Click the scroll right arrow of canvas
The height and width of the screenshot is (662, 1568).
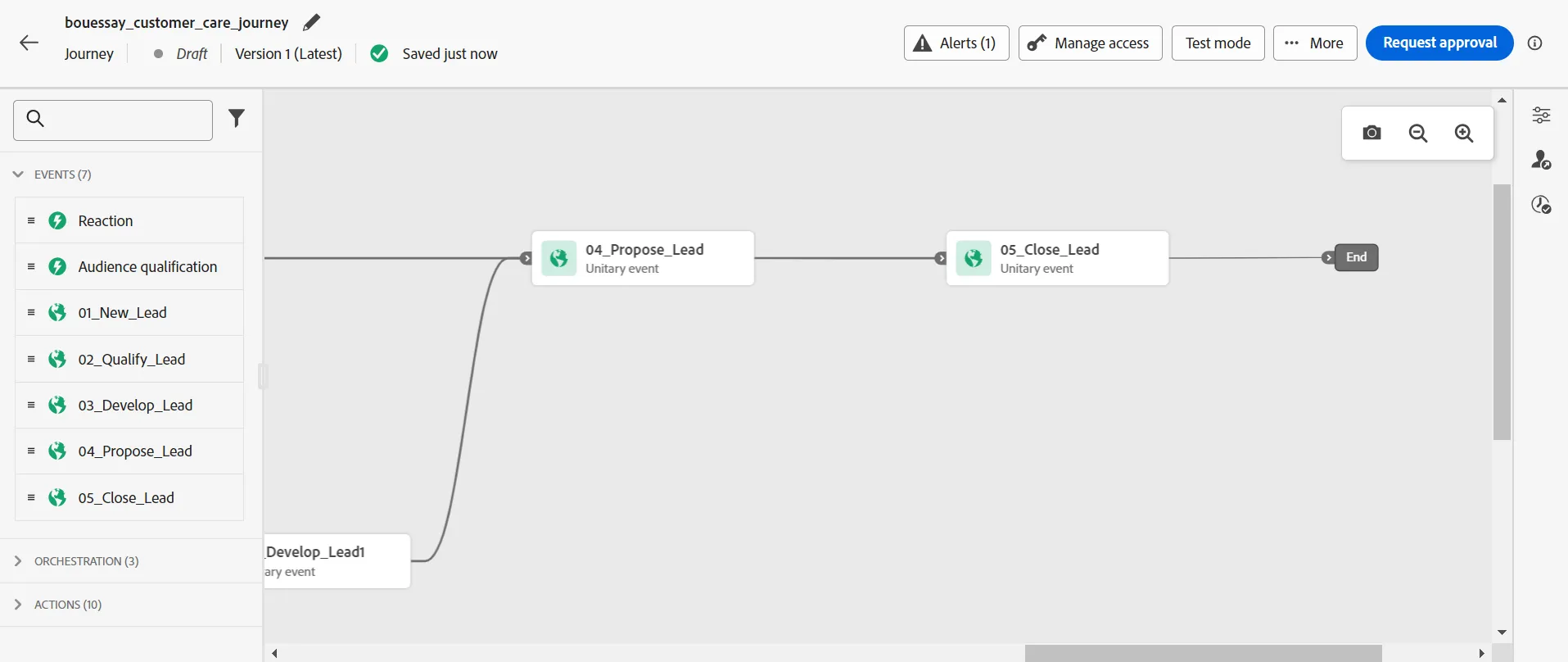(x=1481, y=653)
